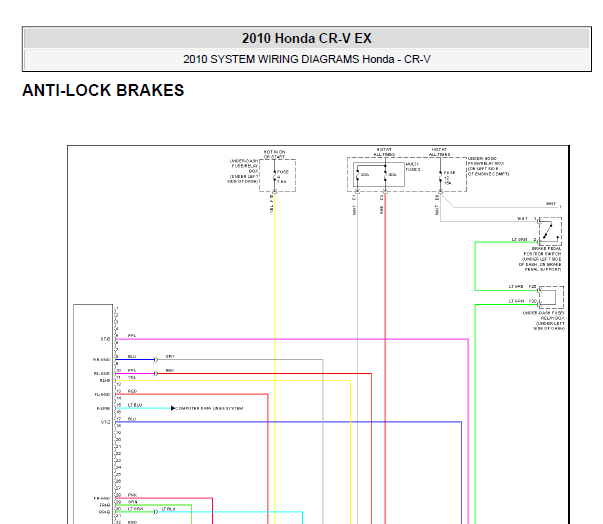Click the 'GRN' wire label at pin 29

(x=132, y=502)
